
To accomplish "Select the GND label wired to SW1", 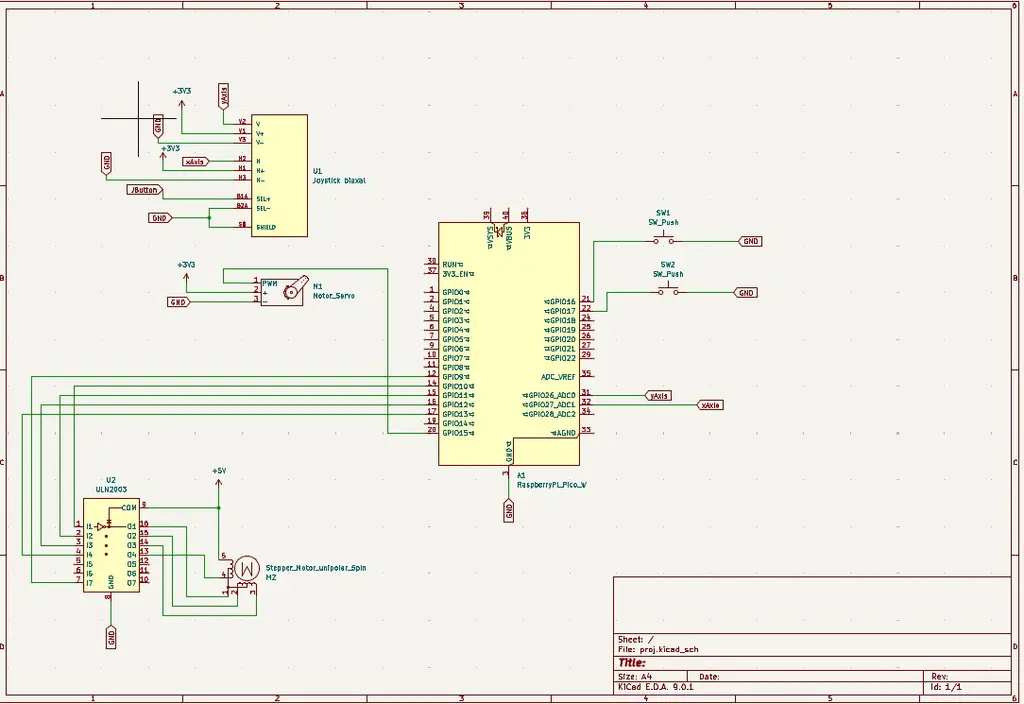I will [750, 241].
